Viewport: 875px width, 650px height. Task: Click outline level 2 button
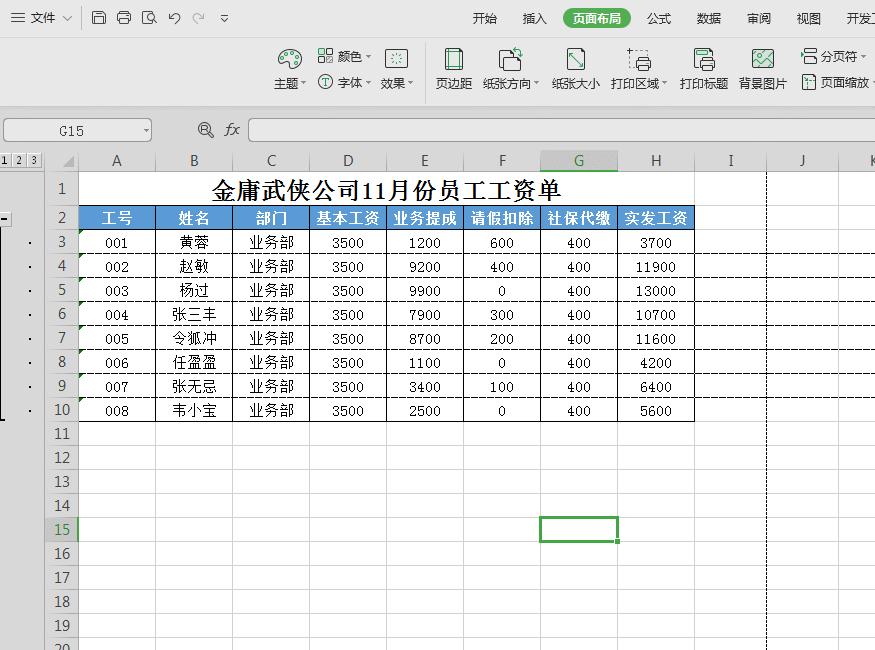(19, 160)
